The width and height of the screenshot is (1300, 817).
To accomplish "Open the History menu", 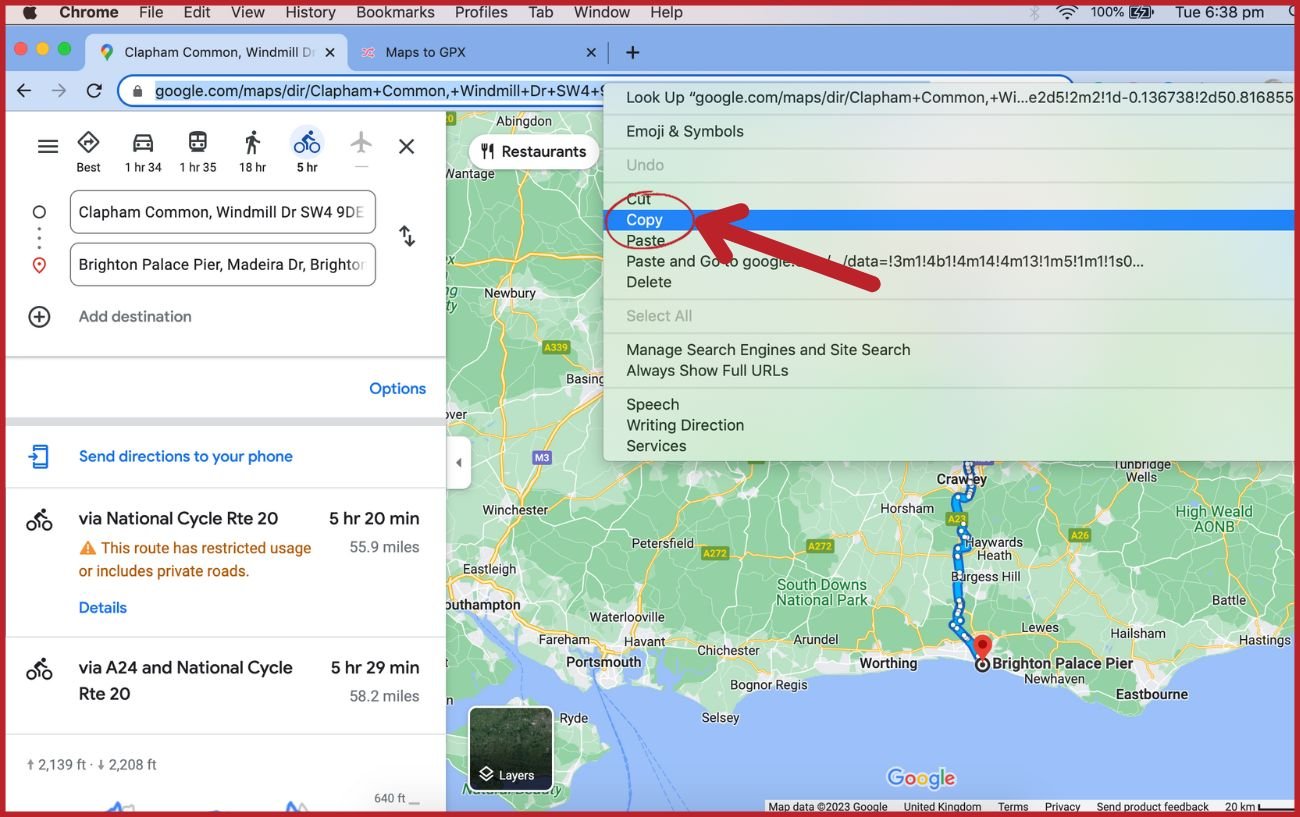I will click(310, 12).
